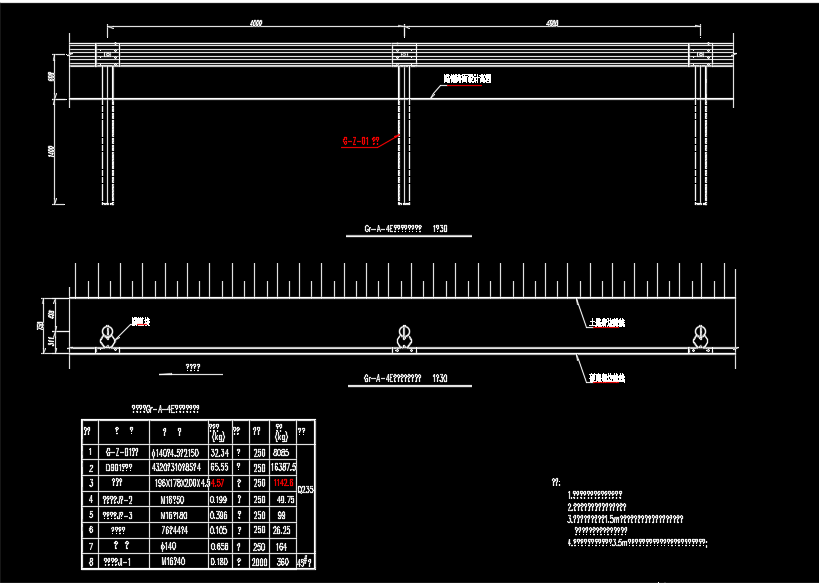Viewport: 819px width, 583px height.
Task: Click the 196X178X200X4.5 specification cell
Action: tap(182, 484)
